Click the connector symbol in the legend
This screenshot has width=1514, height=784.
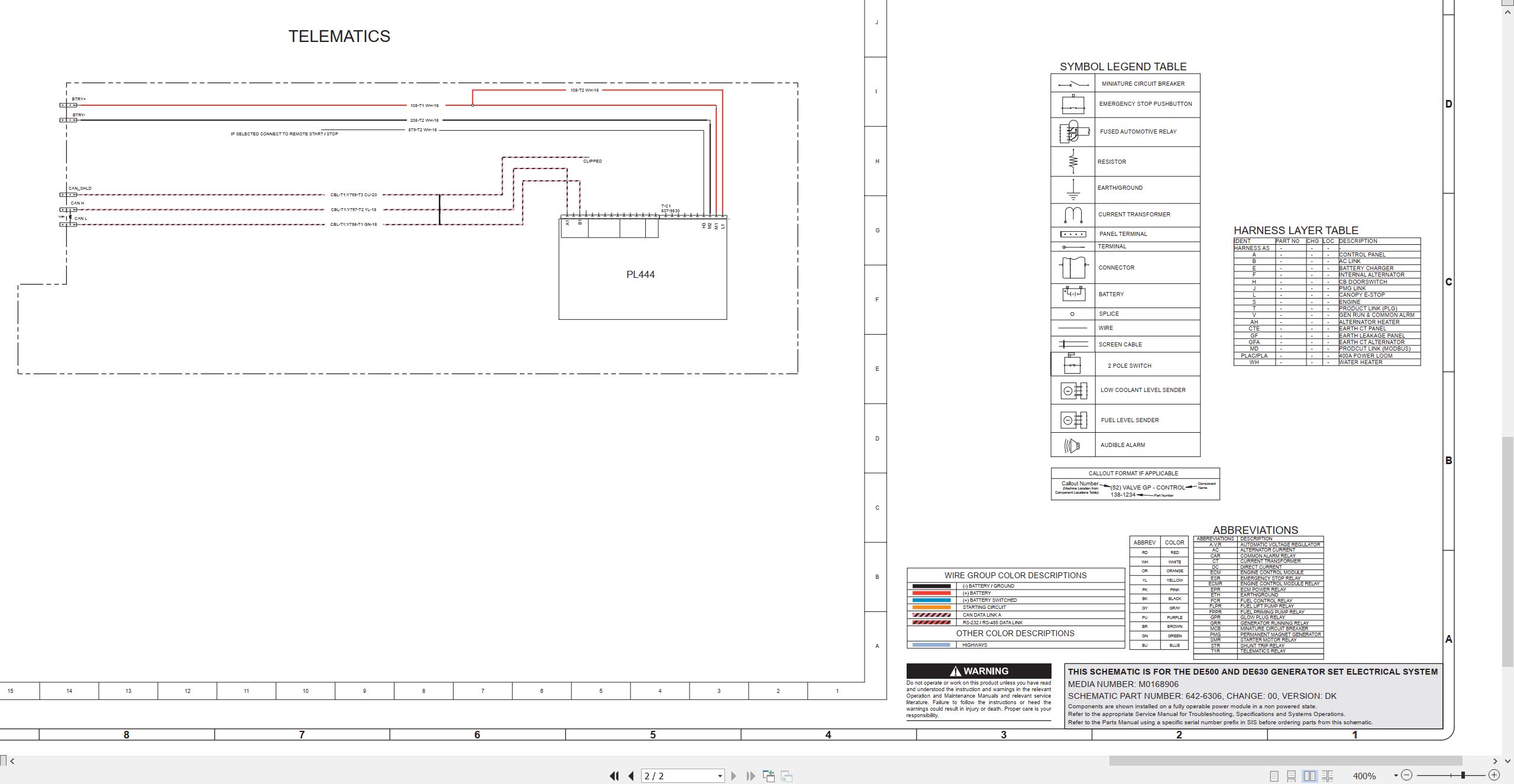(1073, 268)
